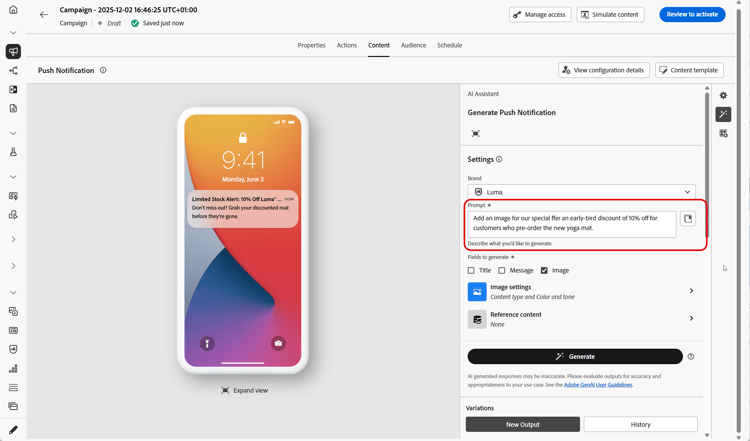Click the sidebar icon just below the flask section chevron
This screenshot has width=750, height=441.
13,196
